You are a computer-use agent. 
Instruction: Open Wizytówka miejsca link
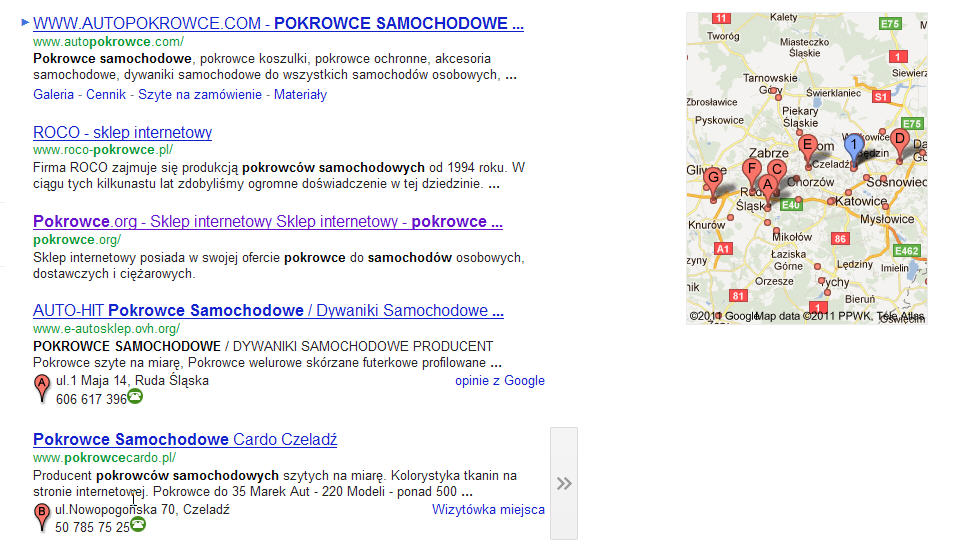point(488,509)
